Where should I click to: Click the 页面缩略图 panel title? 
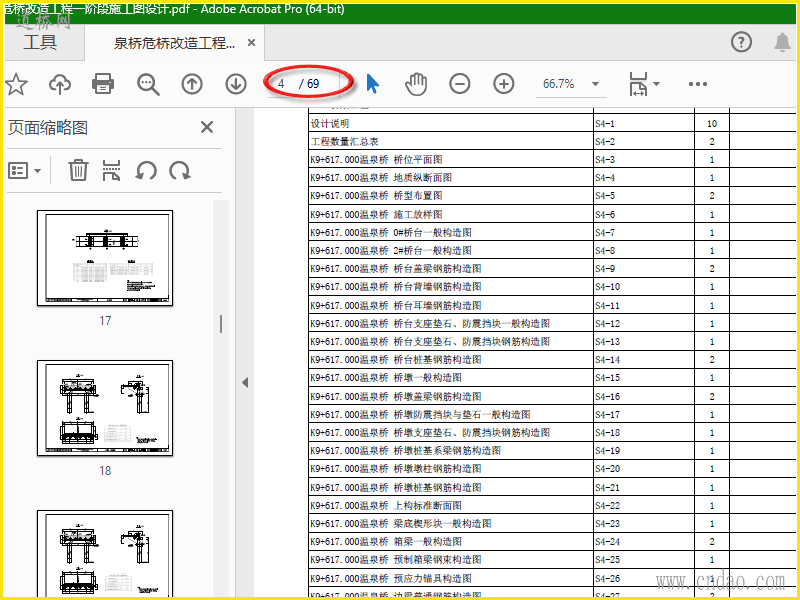pyautogui.click(x=47, y=128)
